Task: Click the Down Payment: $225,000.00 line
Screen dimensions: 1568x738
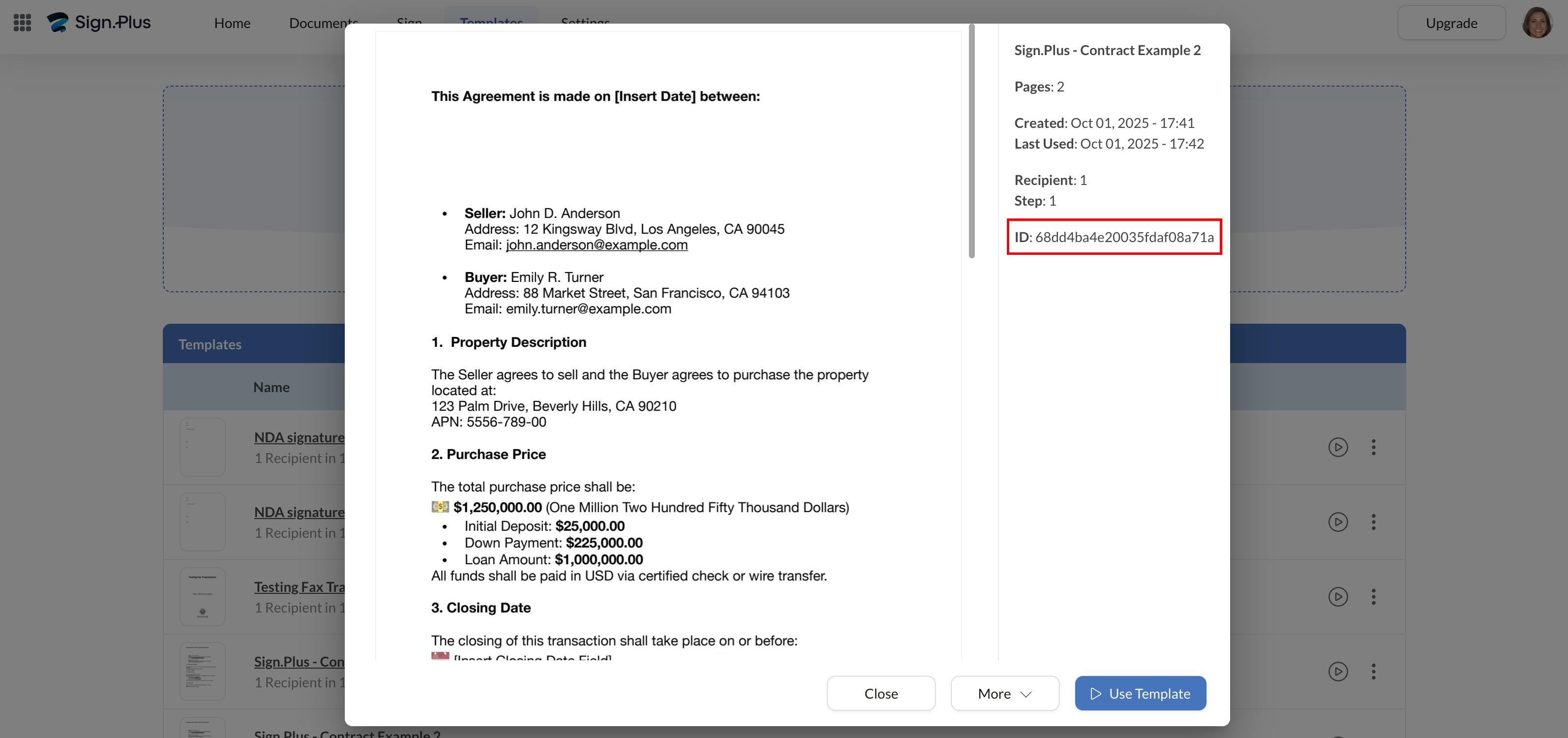Action: (x=553, y=543)
